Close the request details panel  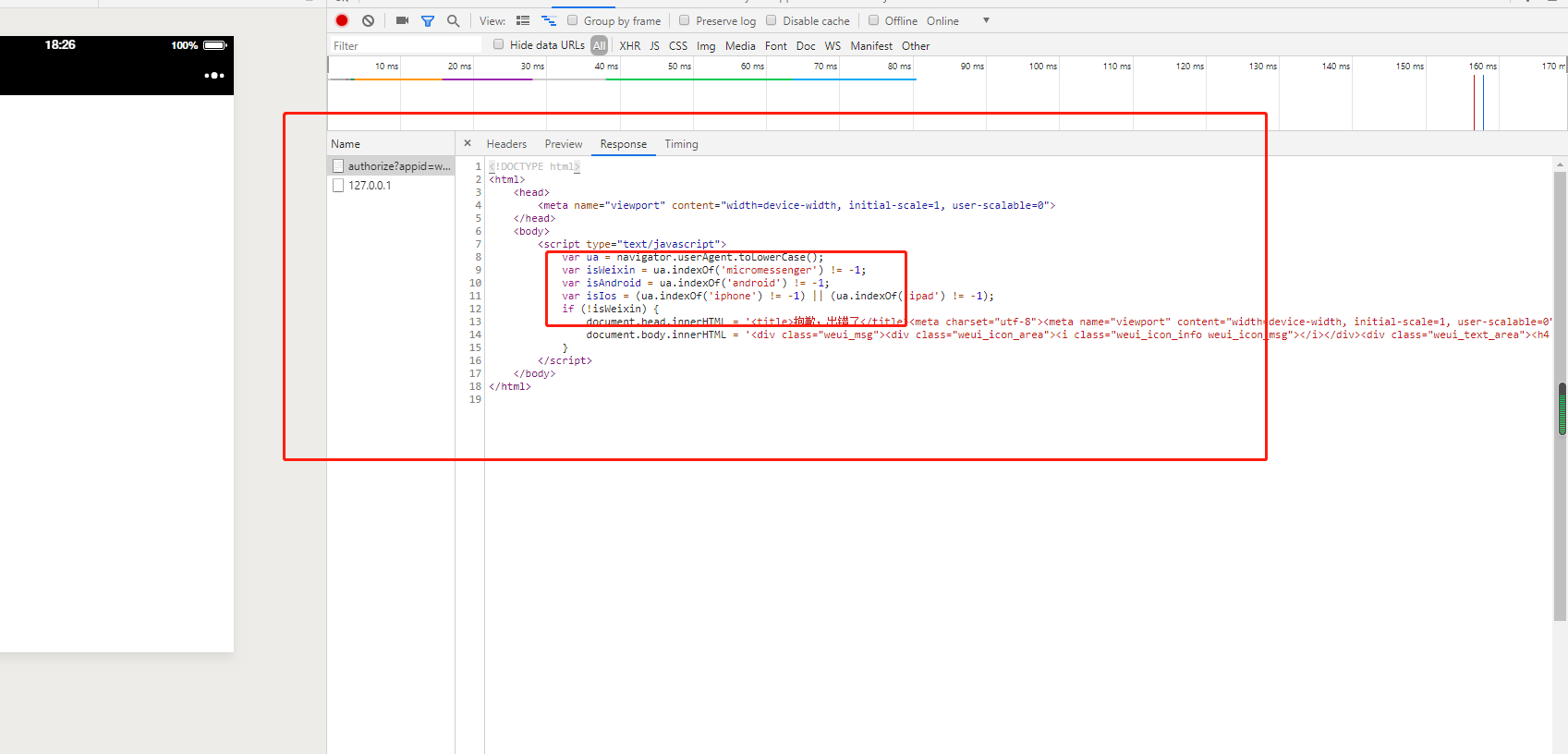click(468, 143)
